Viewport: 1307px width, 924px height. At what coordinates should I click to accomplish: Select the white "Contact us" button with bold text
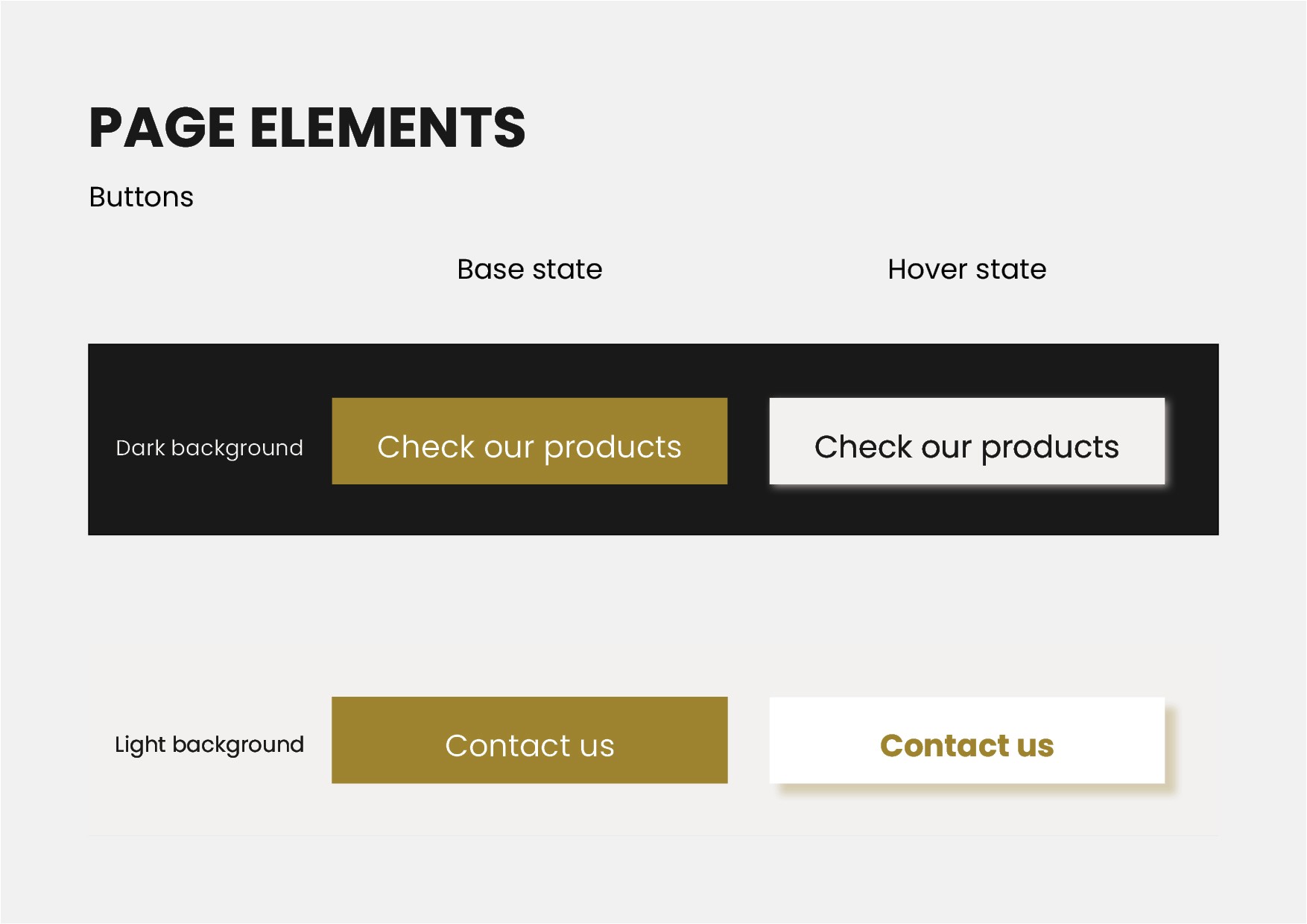(966, 740)
